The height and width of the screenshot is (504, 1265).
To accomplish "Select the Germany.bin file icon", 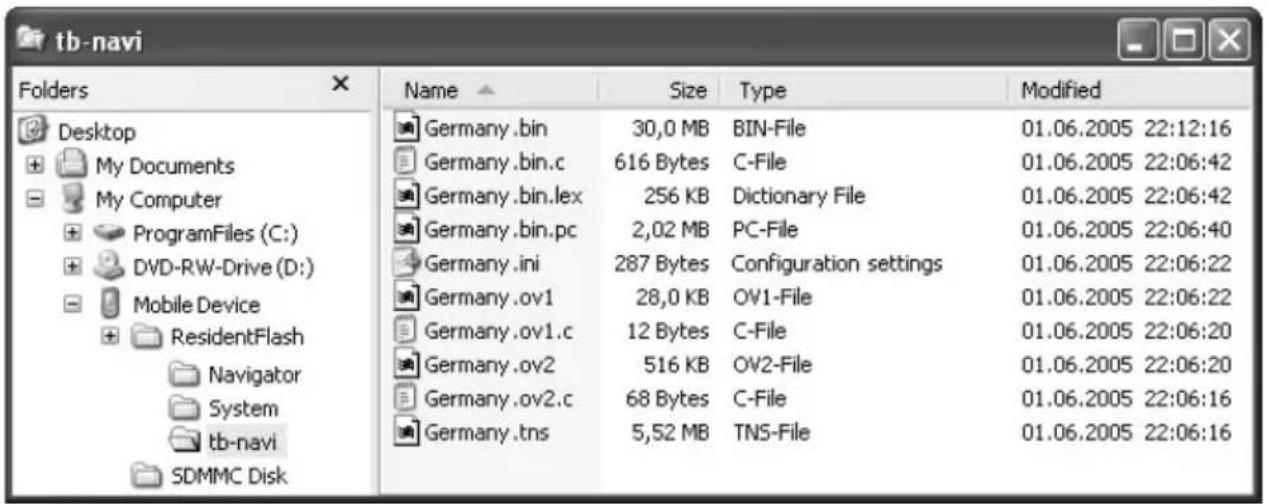I will 409,130.
